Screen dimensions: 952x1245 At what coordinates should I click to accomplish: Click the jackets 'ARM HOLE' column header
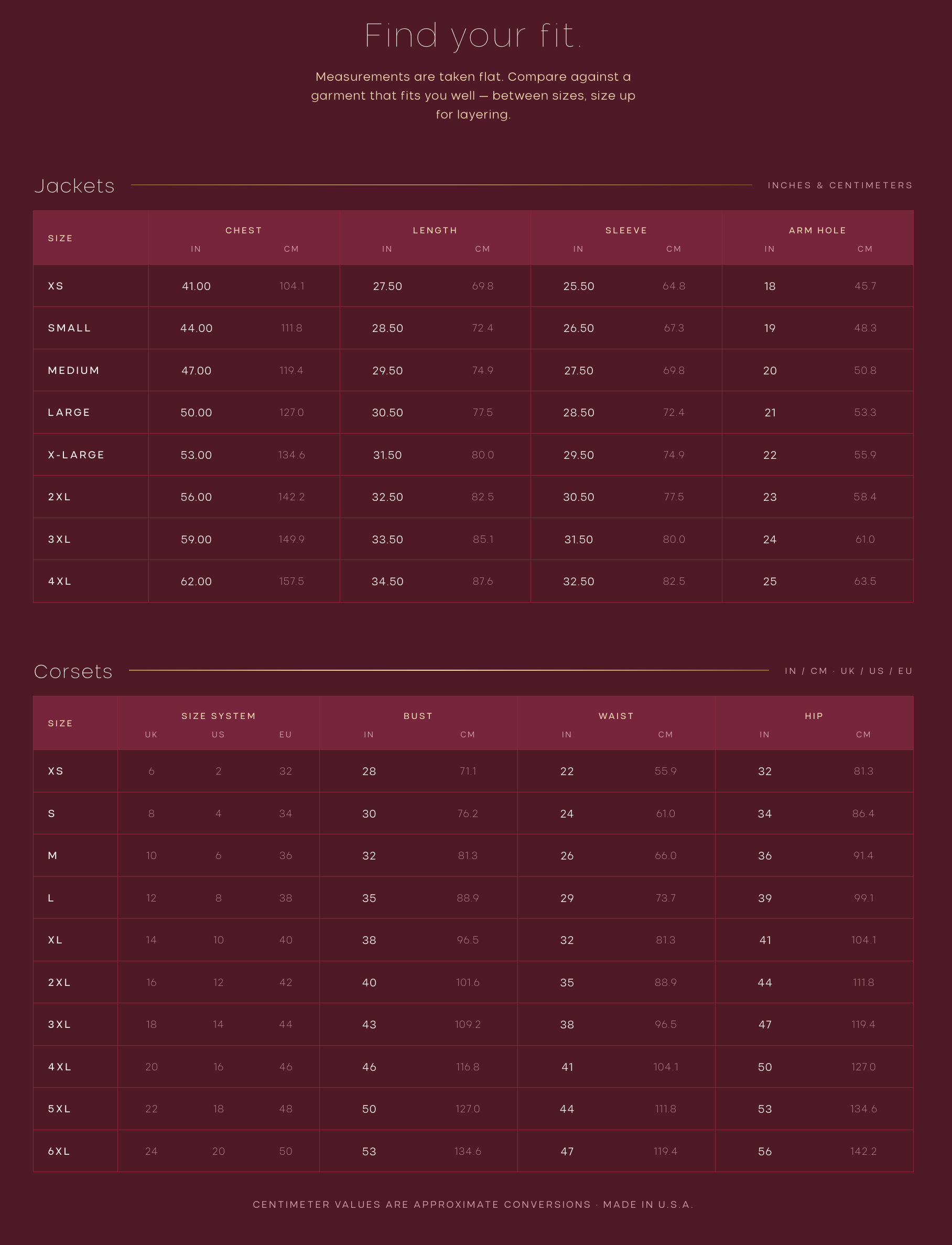click(817, 230)
